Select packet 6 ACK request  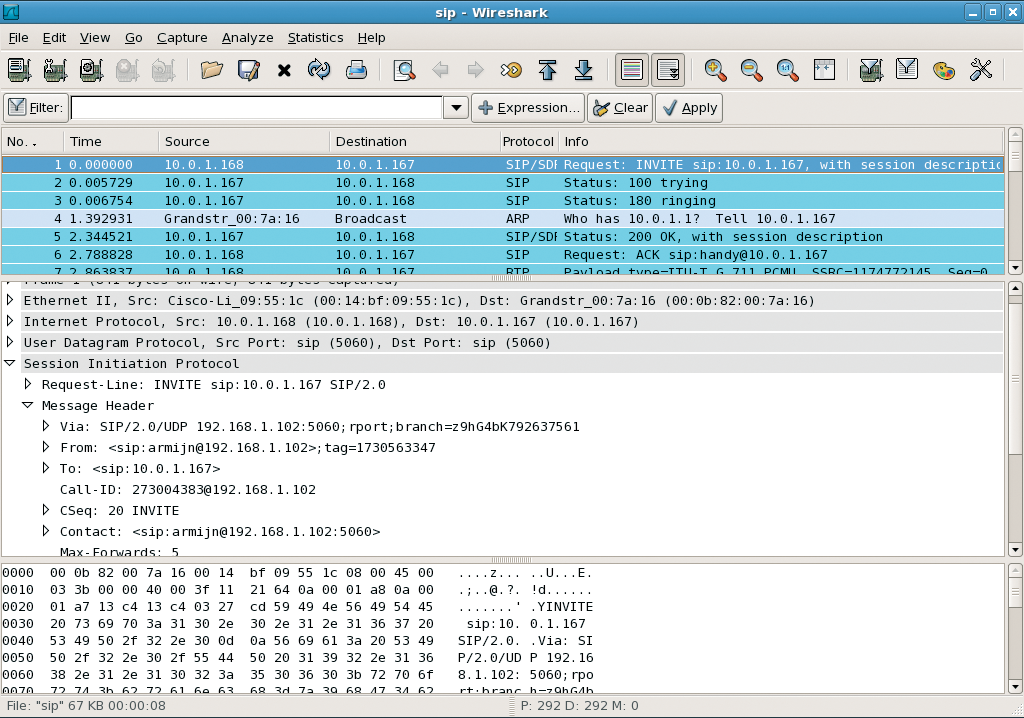(x=502, y=255)
